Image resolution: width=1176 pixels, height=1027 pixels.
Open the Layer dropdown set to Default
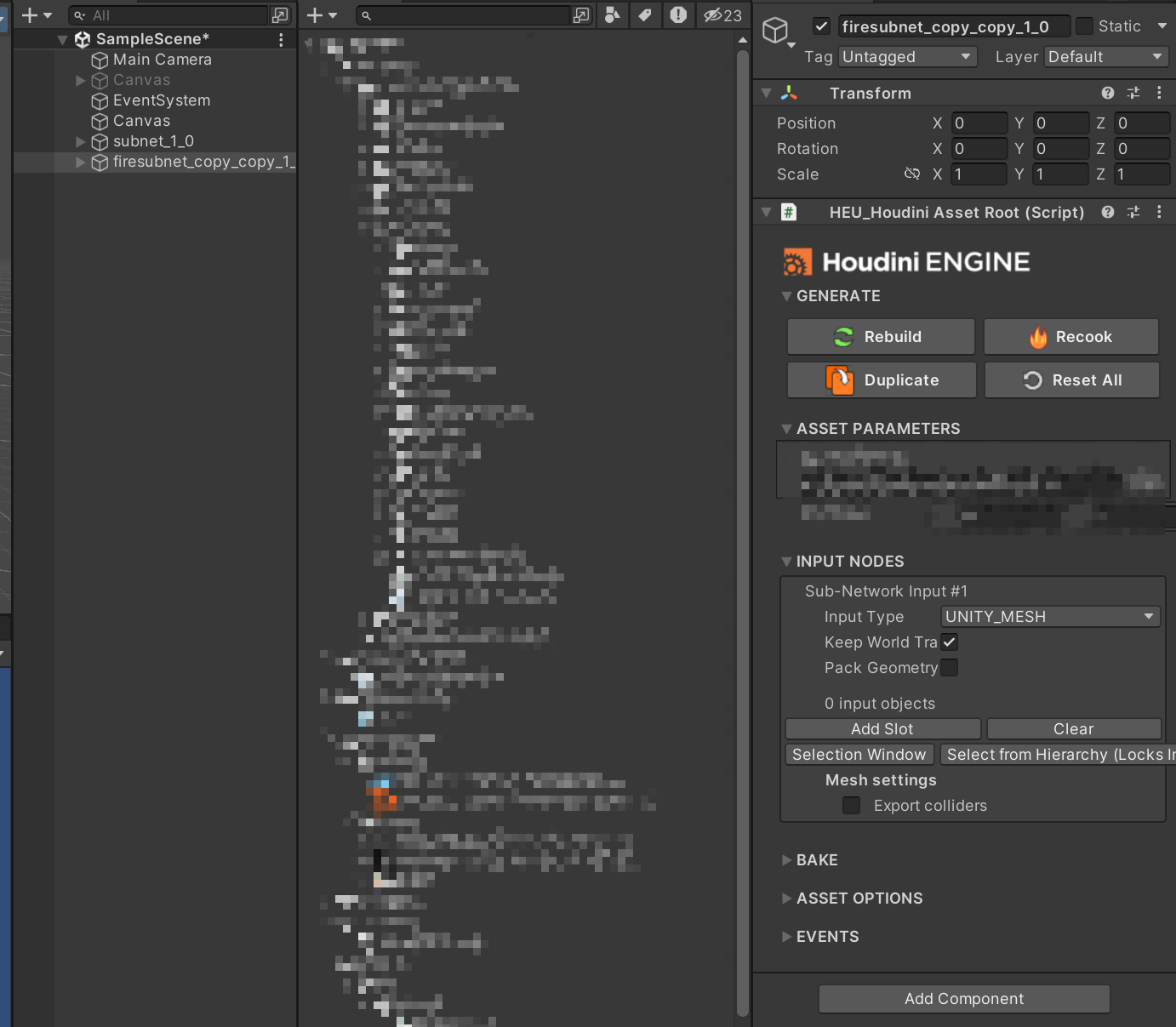[x=1106, y=56]
